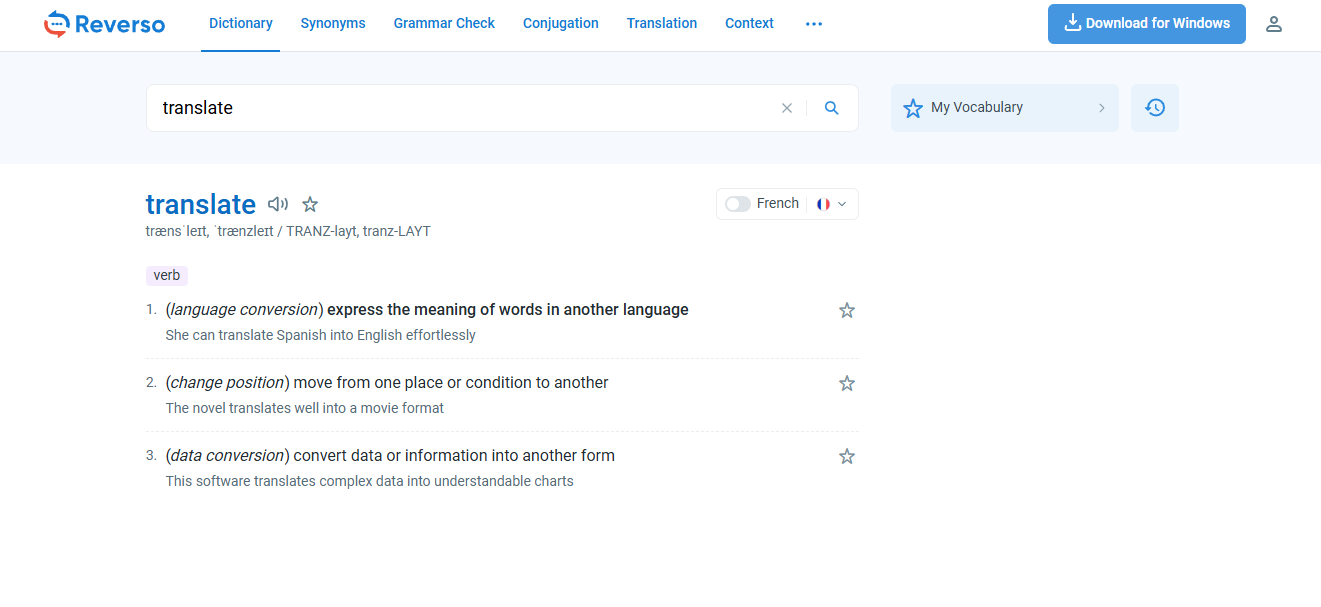The height and width of the screenshot is (607, 1321).
Task: Go to the Context tab
Action: click(749, 23)
